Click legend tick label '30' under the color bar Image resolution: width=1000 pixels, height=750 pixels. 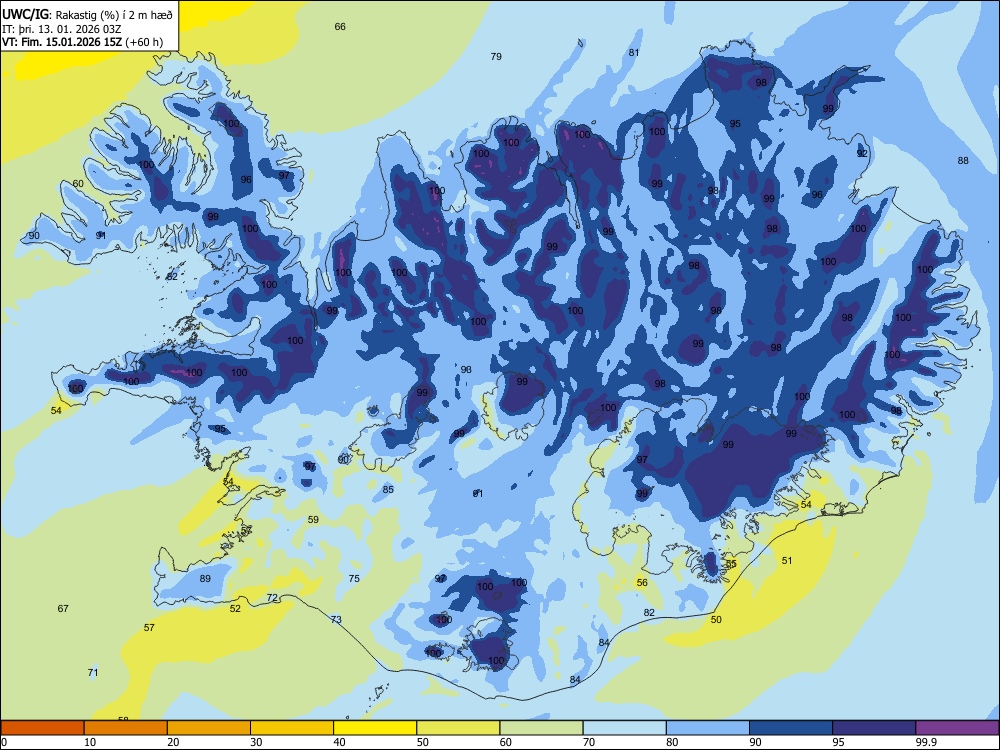coord(256,742)
